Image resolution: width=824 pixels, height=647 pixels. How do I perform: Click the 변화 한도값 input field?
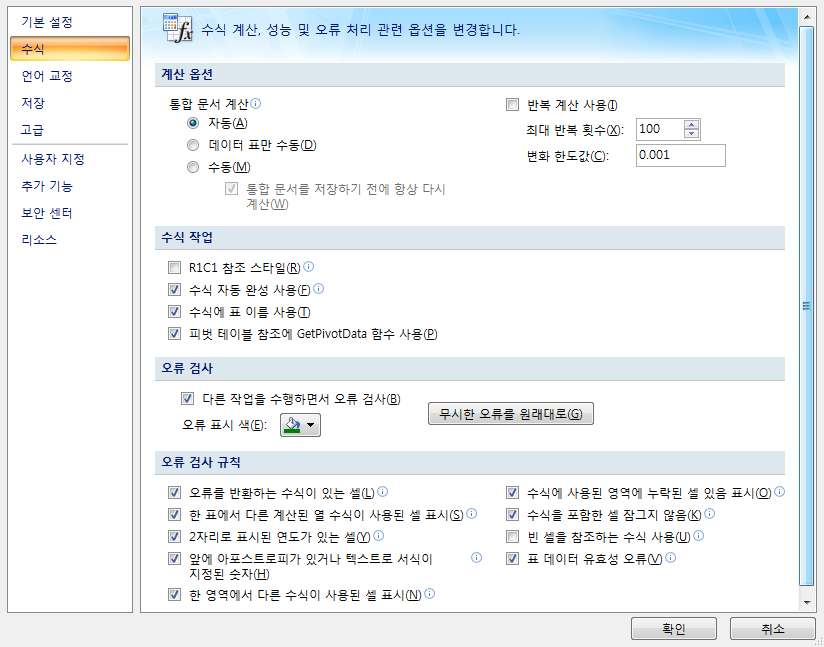681,156
